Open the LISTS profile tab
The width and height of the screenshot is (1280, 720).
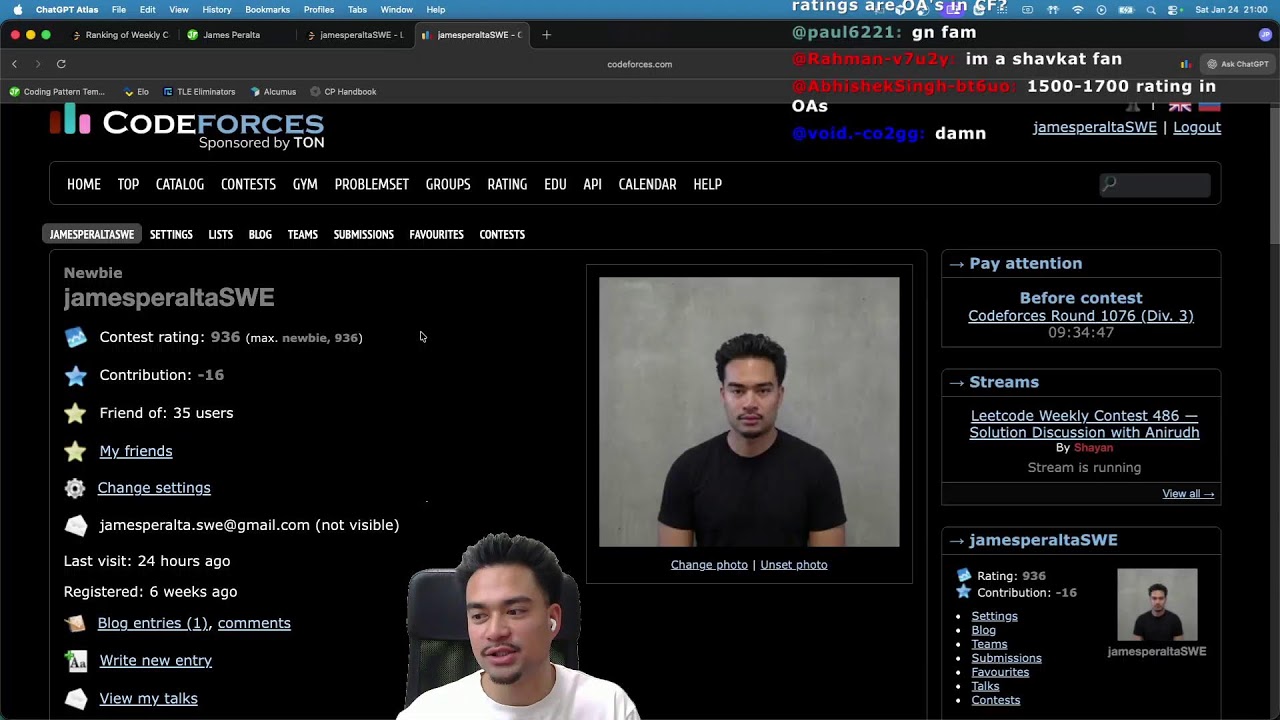220,235
